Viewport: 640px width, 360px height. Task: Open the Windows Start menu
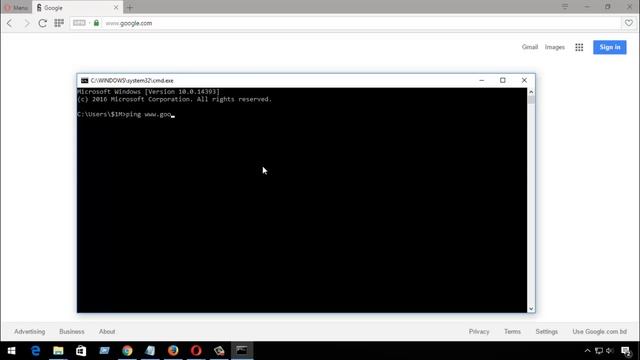point(11,351)
